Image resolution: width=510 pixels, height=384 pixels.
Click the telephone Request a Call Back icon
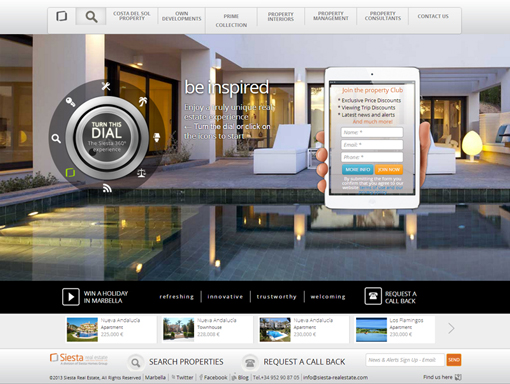(373, 296)
